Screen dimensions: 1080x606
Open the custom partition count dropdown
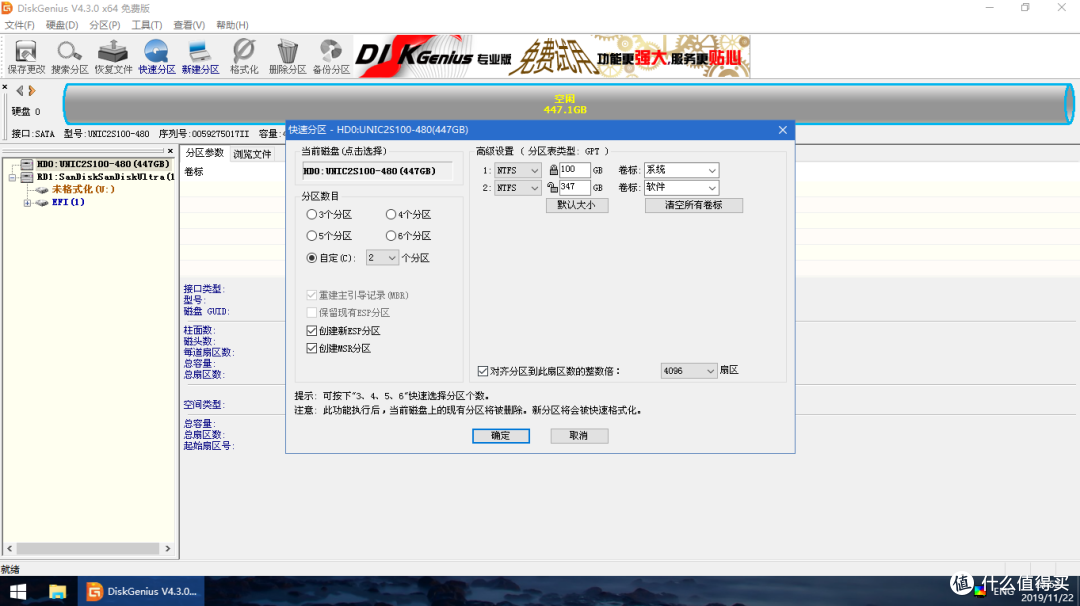[382, 258]
